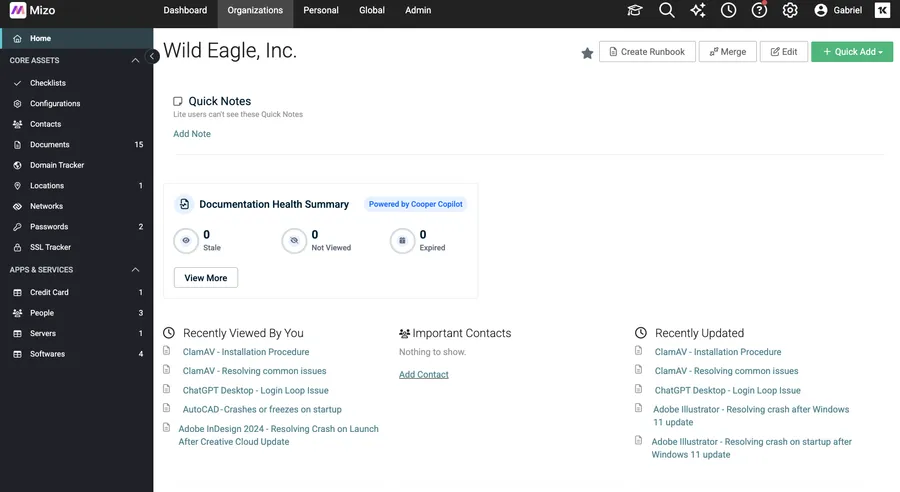900x492 pixels.
Task: Click the Quick Notes heading icon
Action: (x=178, y=101)
